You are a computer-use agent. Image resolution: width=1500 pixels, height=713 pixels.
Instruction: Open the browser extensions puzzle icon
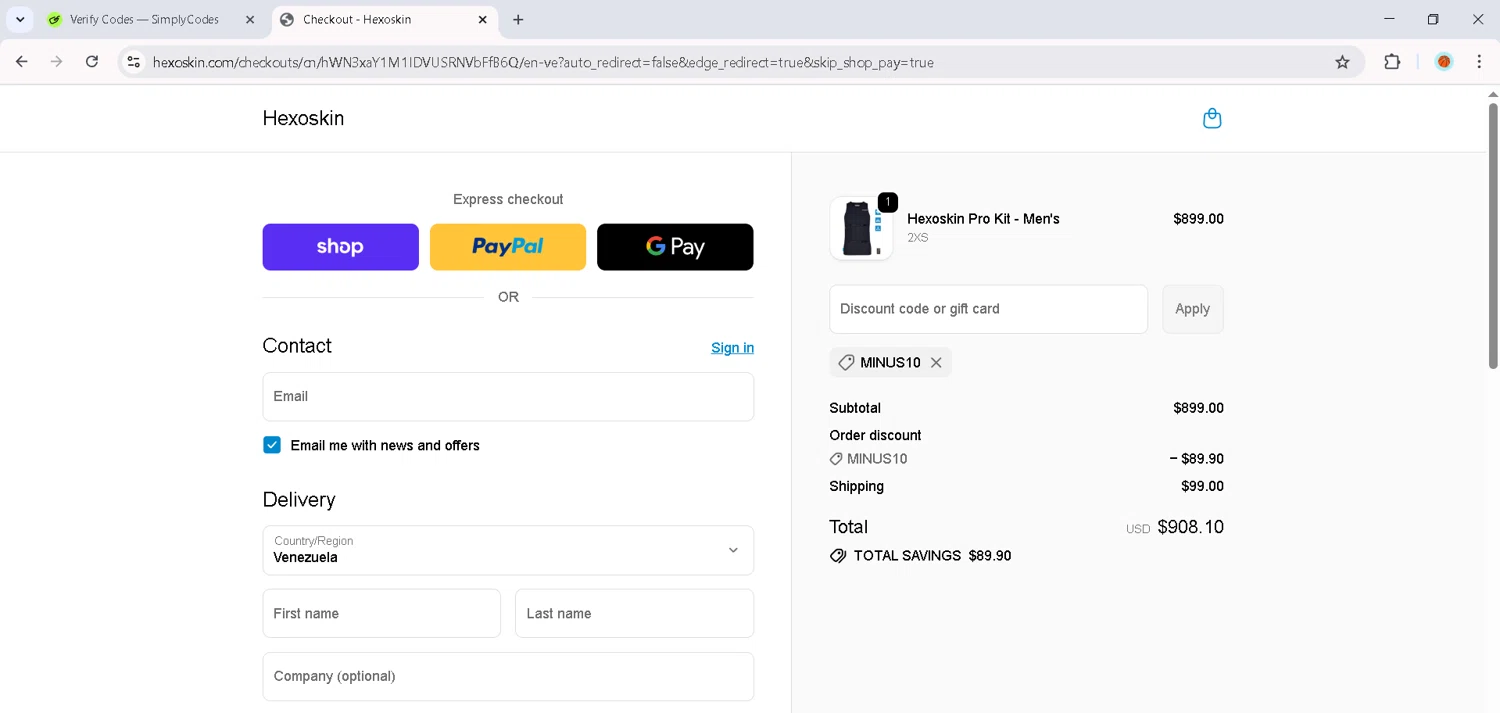click(x=1392, y=62)
